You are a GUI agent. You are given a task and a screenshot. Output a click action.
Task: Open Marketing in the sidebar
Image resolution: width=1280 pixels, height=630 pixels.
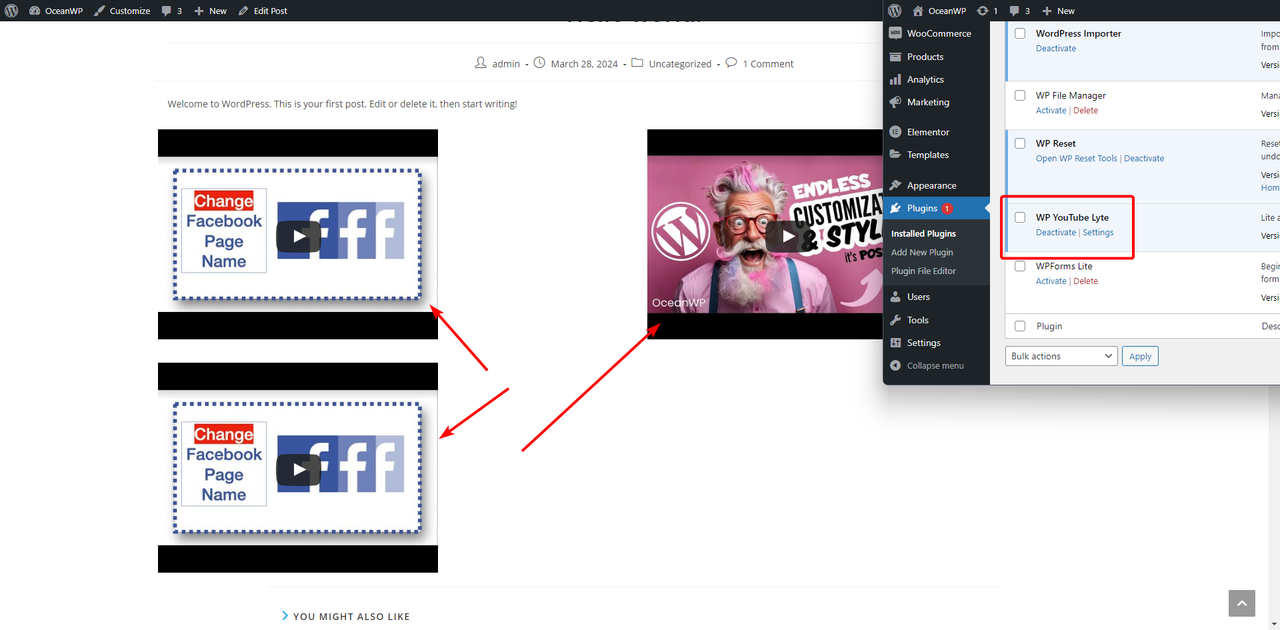pyautogui.click(x=936, y=102)
